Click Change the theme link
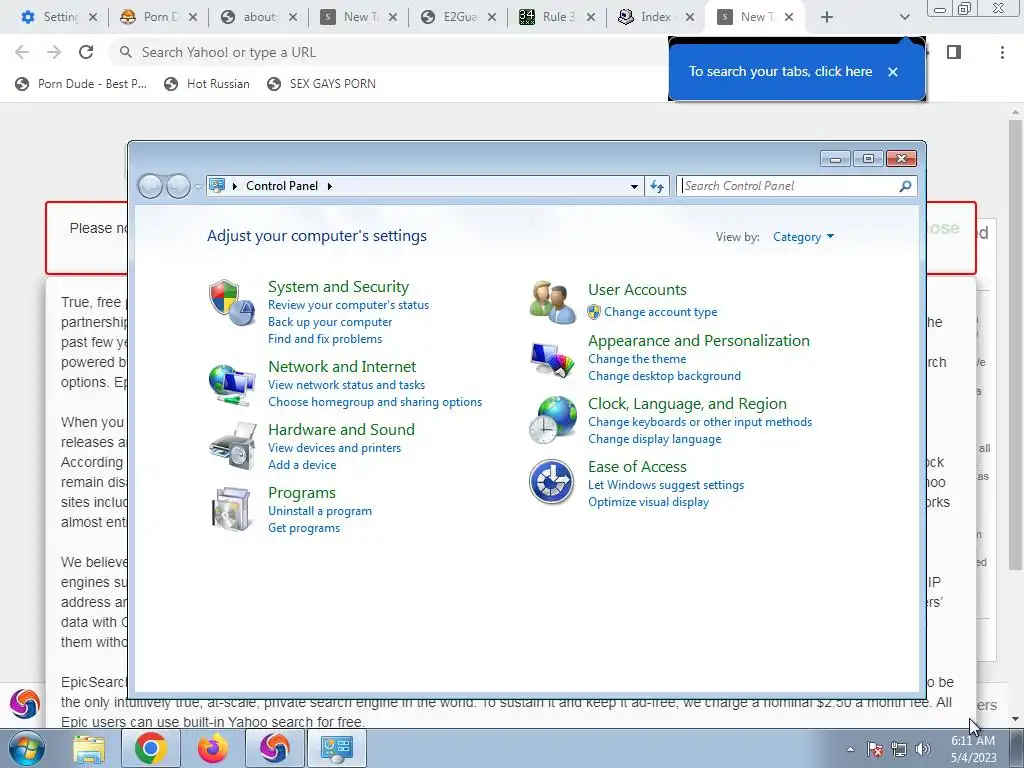Screen dimensions: 1024x768 (x=637, y=359)
